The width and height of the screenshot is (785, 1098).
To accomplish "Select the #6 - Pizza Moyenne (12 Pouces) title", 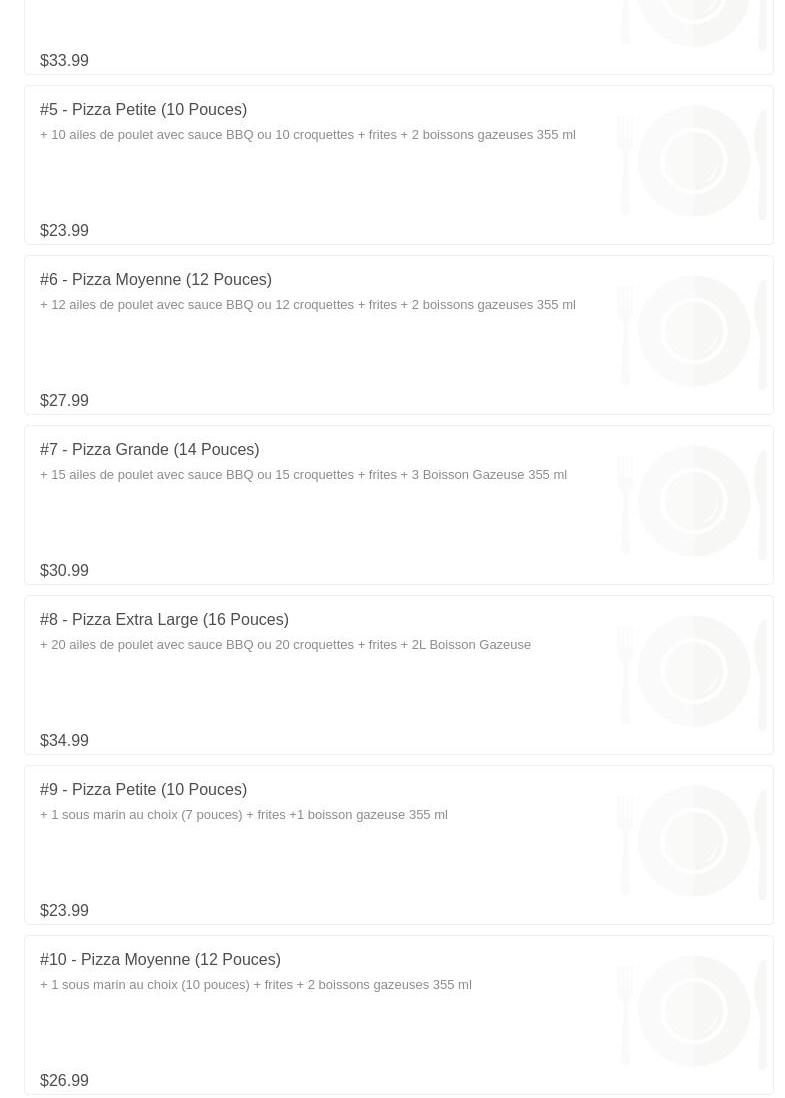I will click(155, 280).
